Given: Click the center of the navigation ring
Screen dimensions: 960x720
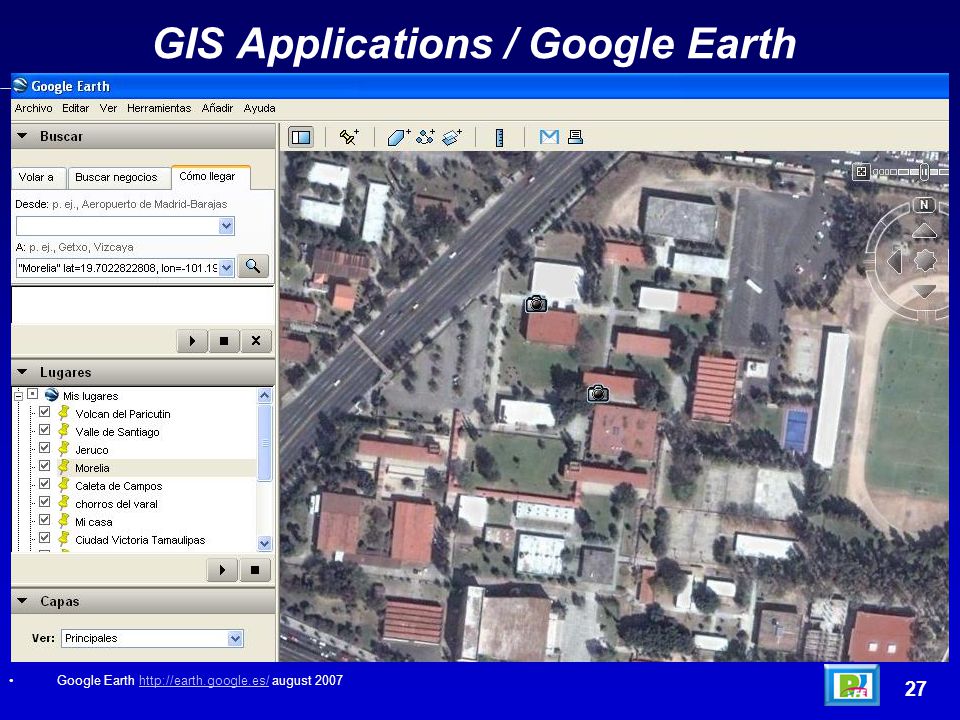Looking at the screenshot, I should pyautogui.click(x=924, y=261).
